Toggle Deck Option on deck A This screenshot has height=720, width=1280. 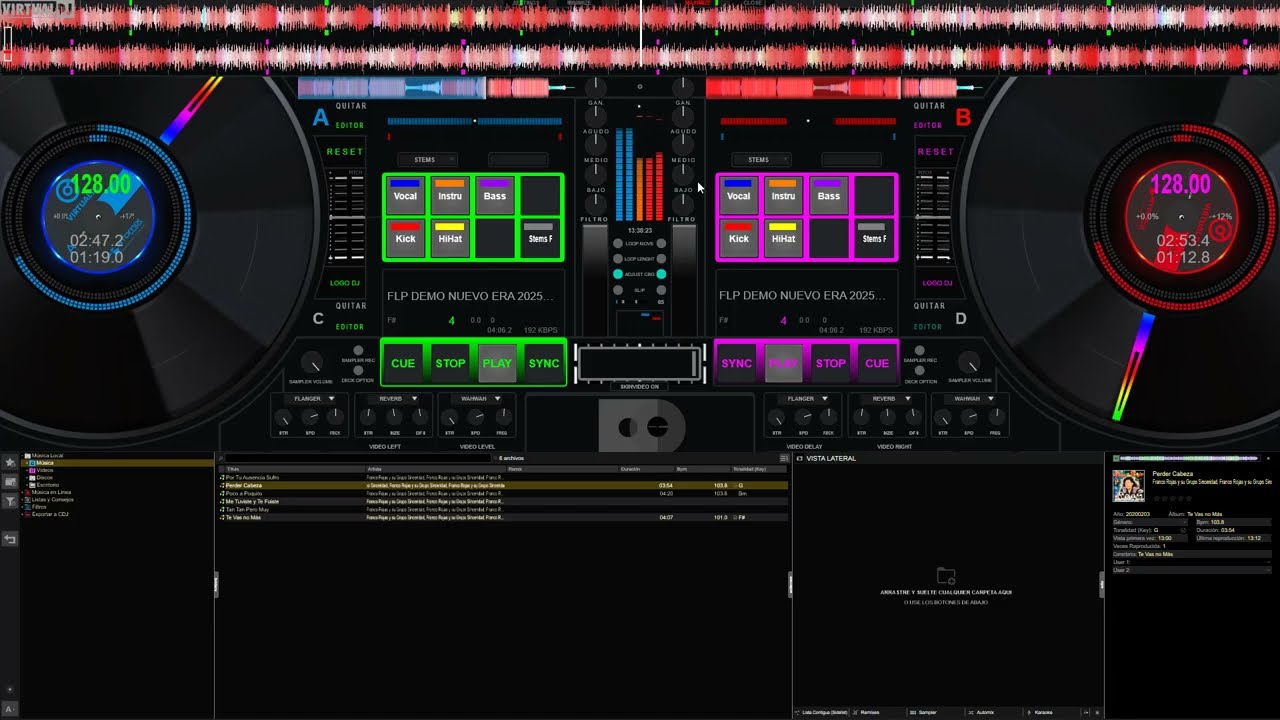358,371
